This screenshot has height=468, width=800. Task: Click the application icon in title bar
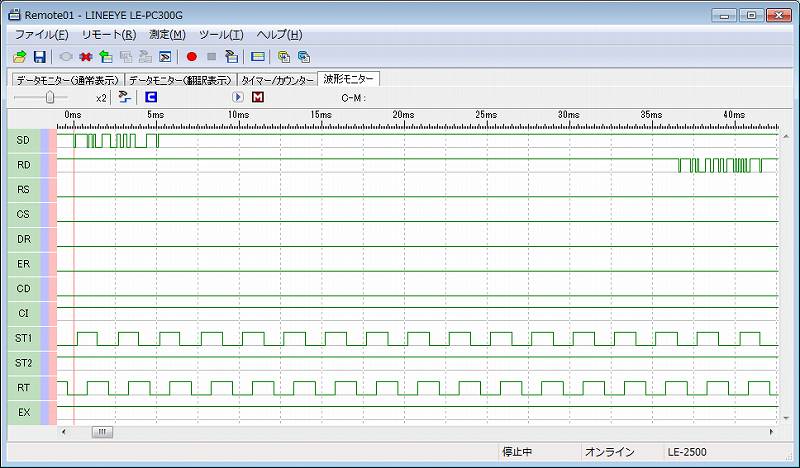click(14, 15)
